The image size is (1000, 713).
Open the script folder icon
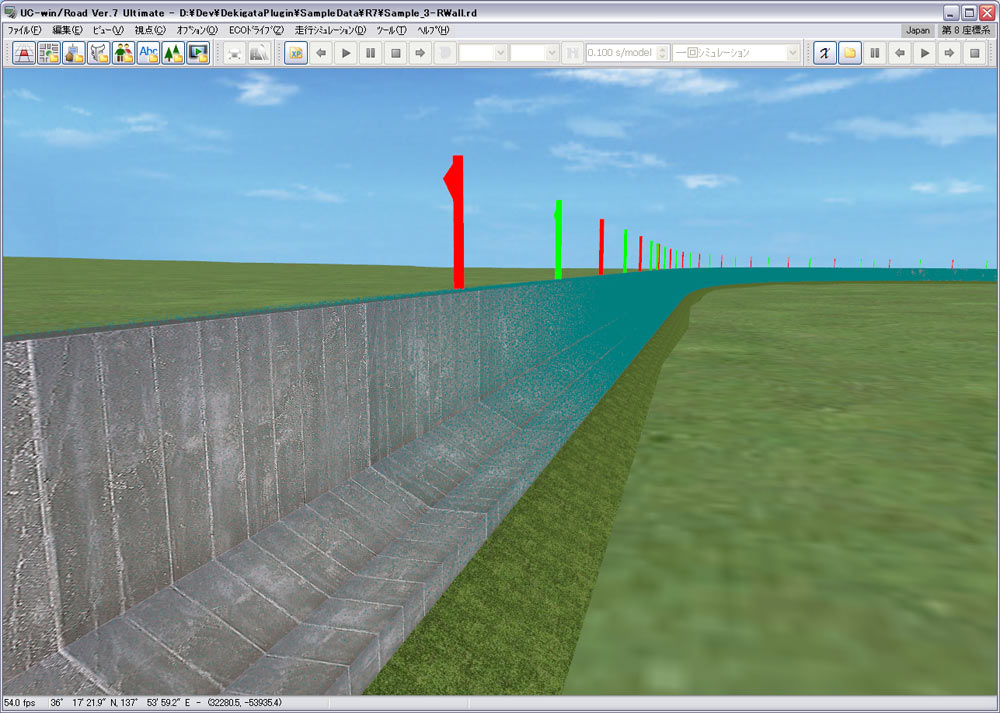[849, 53]
